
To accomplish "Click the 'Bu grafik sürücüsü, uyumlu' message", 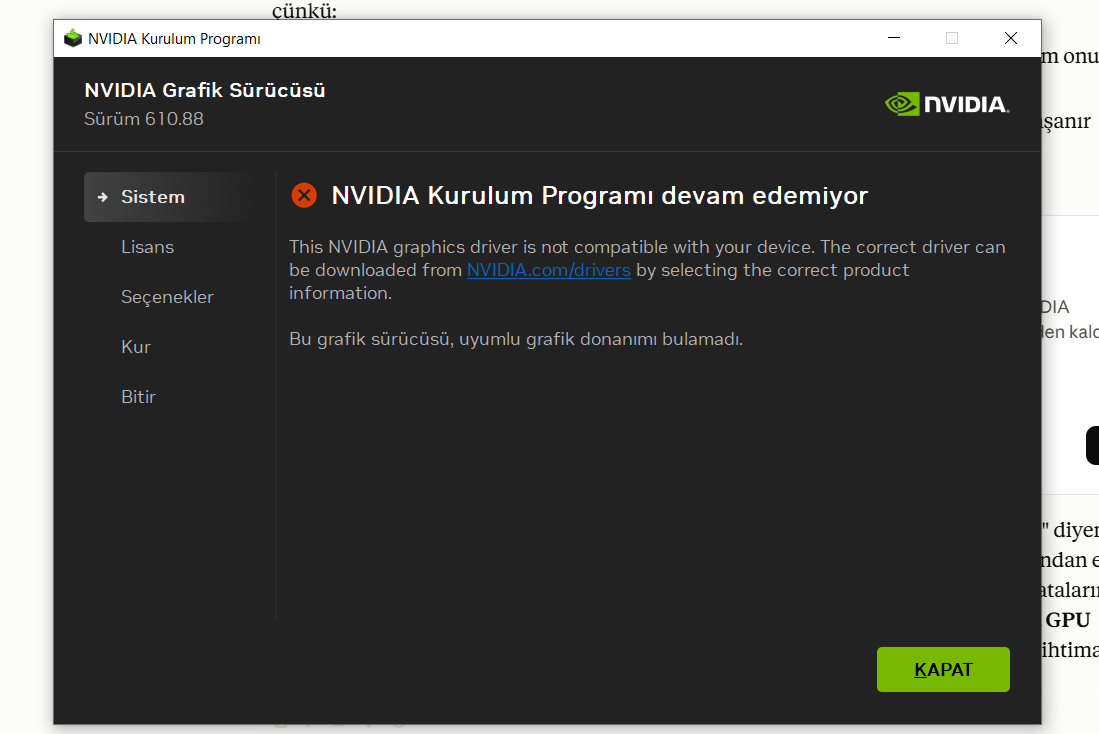I will tap(516, 339).
